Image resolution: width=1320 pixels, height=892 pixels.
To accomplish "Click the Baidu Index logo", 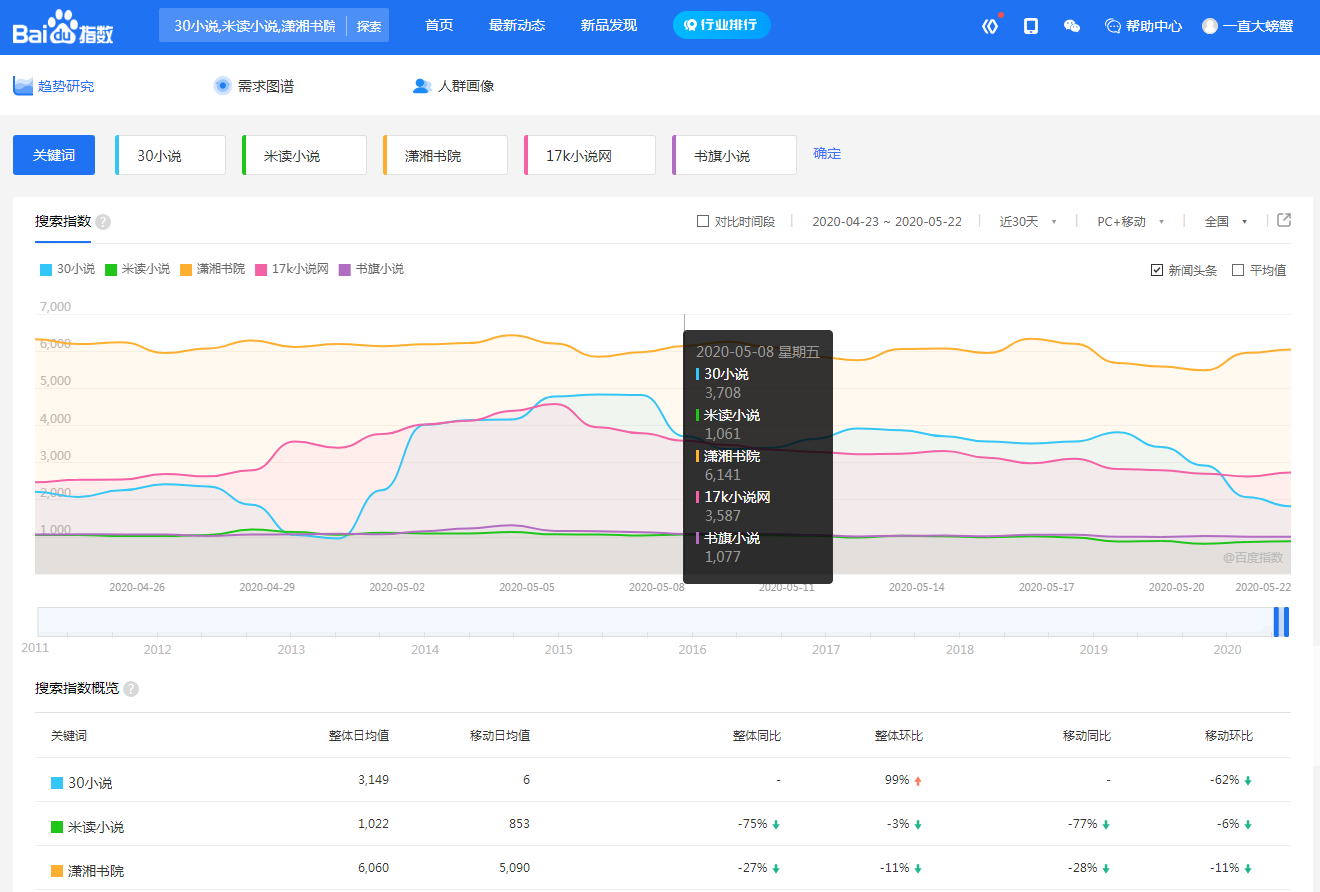I will 63,27.
